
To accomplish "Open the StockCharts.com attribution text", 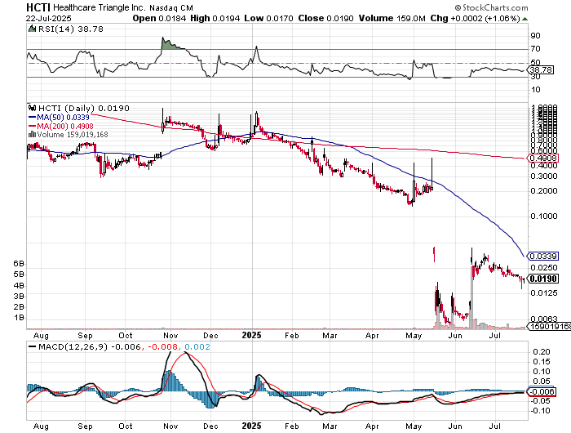I will 491,8.
